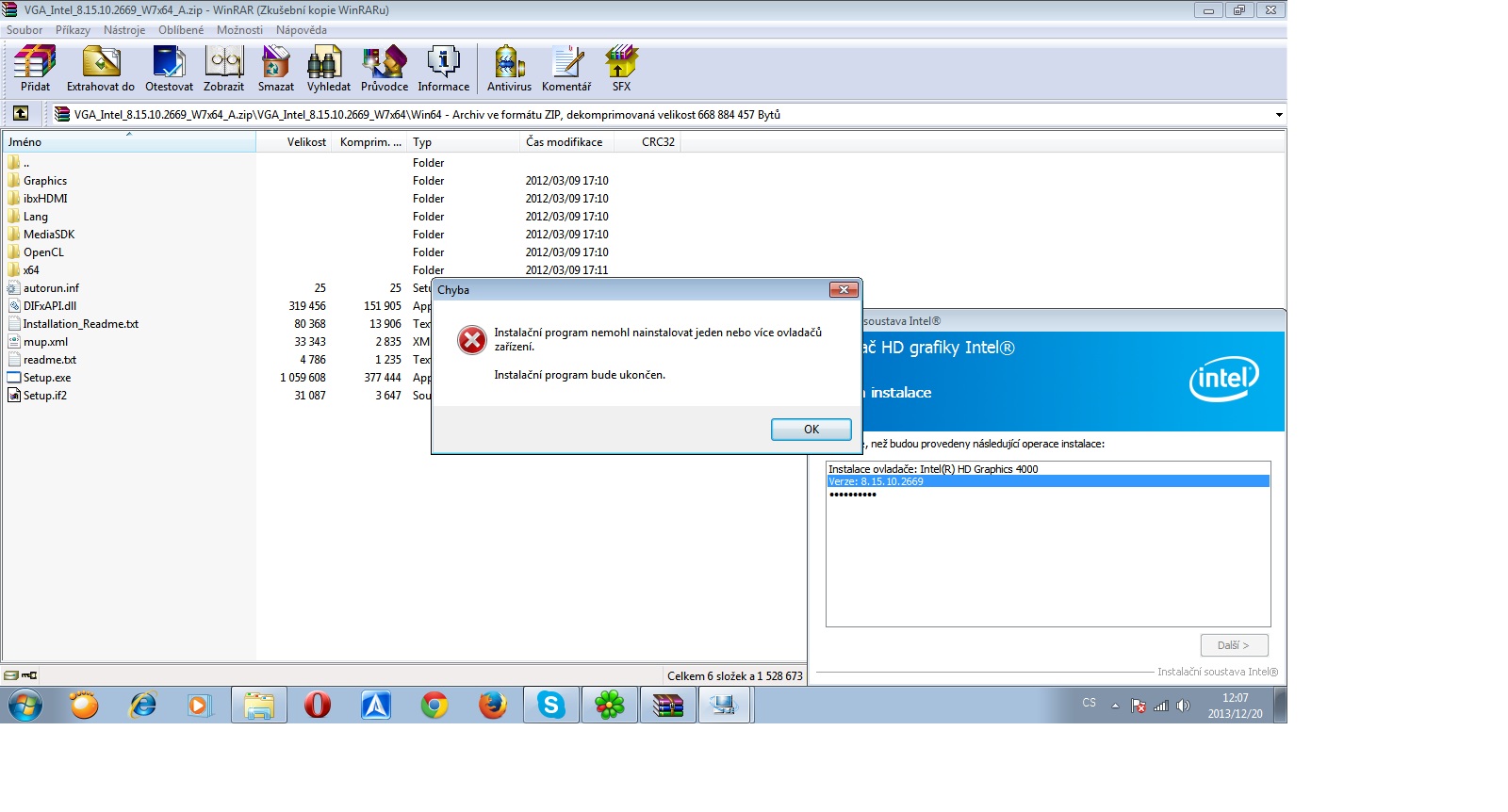Image resolution: width=1508 pixels, height=812 pixels.
Task: Open the Vyhledat (Find) tool
Action: [x=328, y=69]
